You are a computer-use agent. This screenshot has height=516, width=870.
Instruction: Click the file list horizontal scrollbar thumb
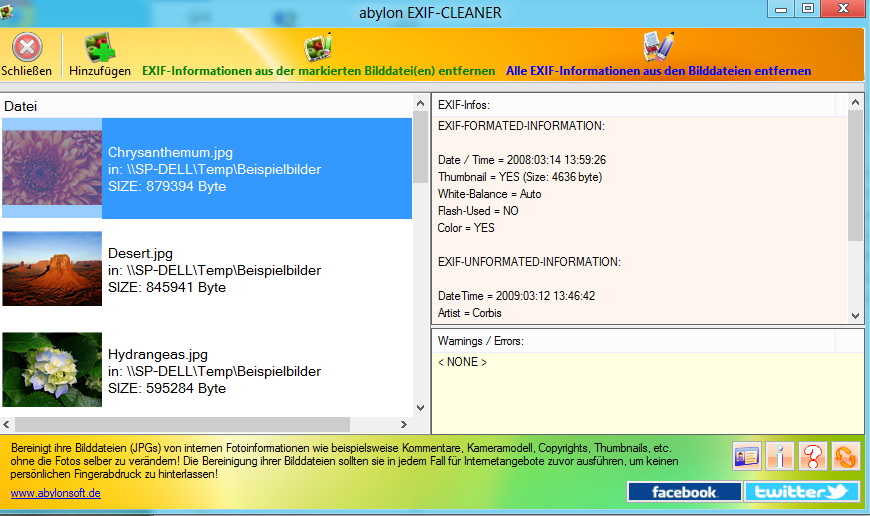(x=183, y=424)
